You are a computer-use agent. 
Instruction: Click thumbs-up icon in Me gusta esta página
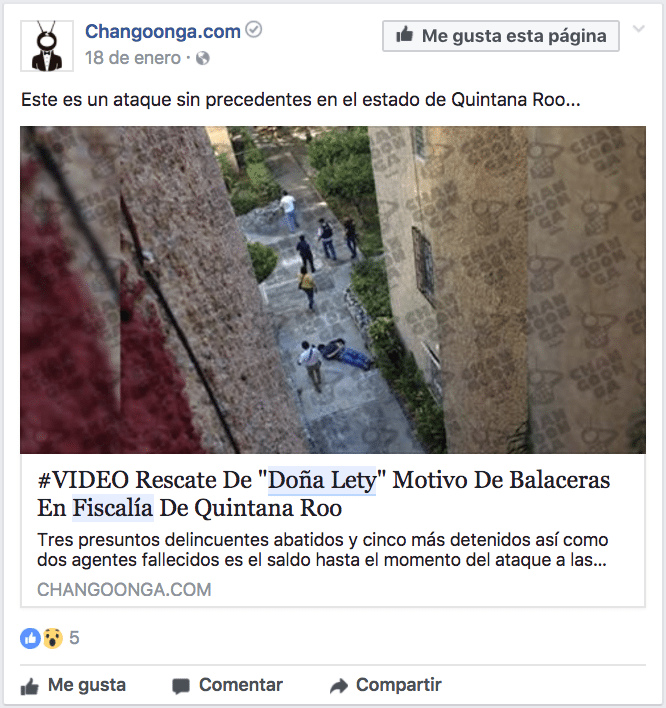tap(405, 34)
